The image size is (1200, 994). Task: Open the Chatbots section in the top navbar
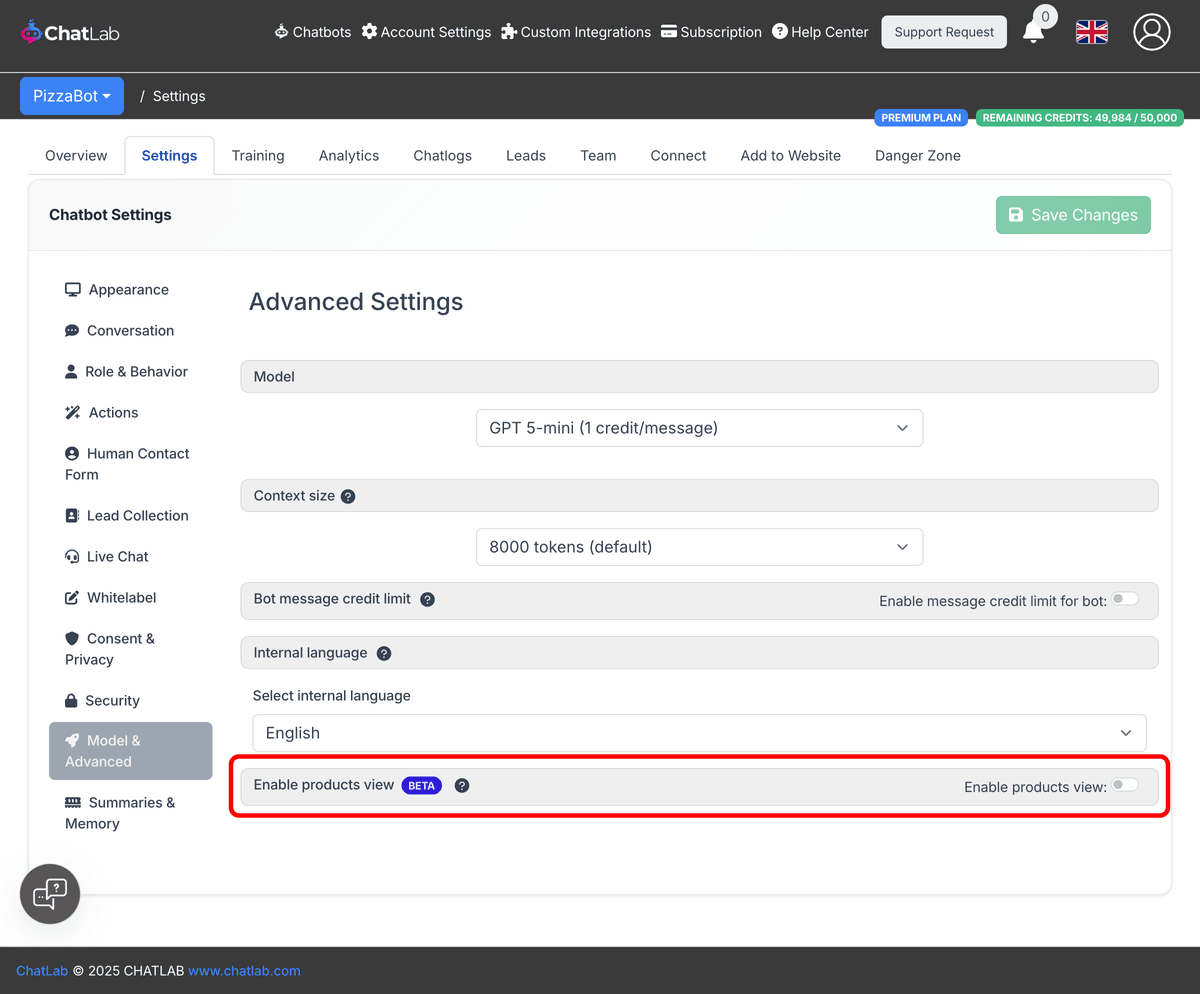click(x=312, y=32)
